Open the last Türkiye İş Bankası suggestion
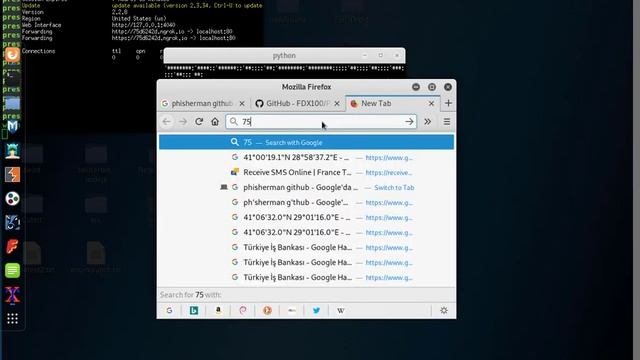 tap(306, 278)
